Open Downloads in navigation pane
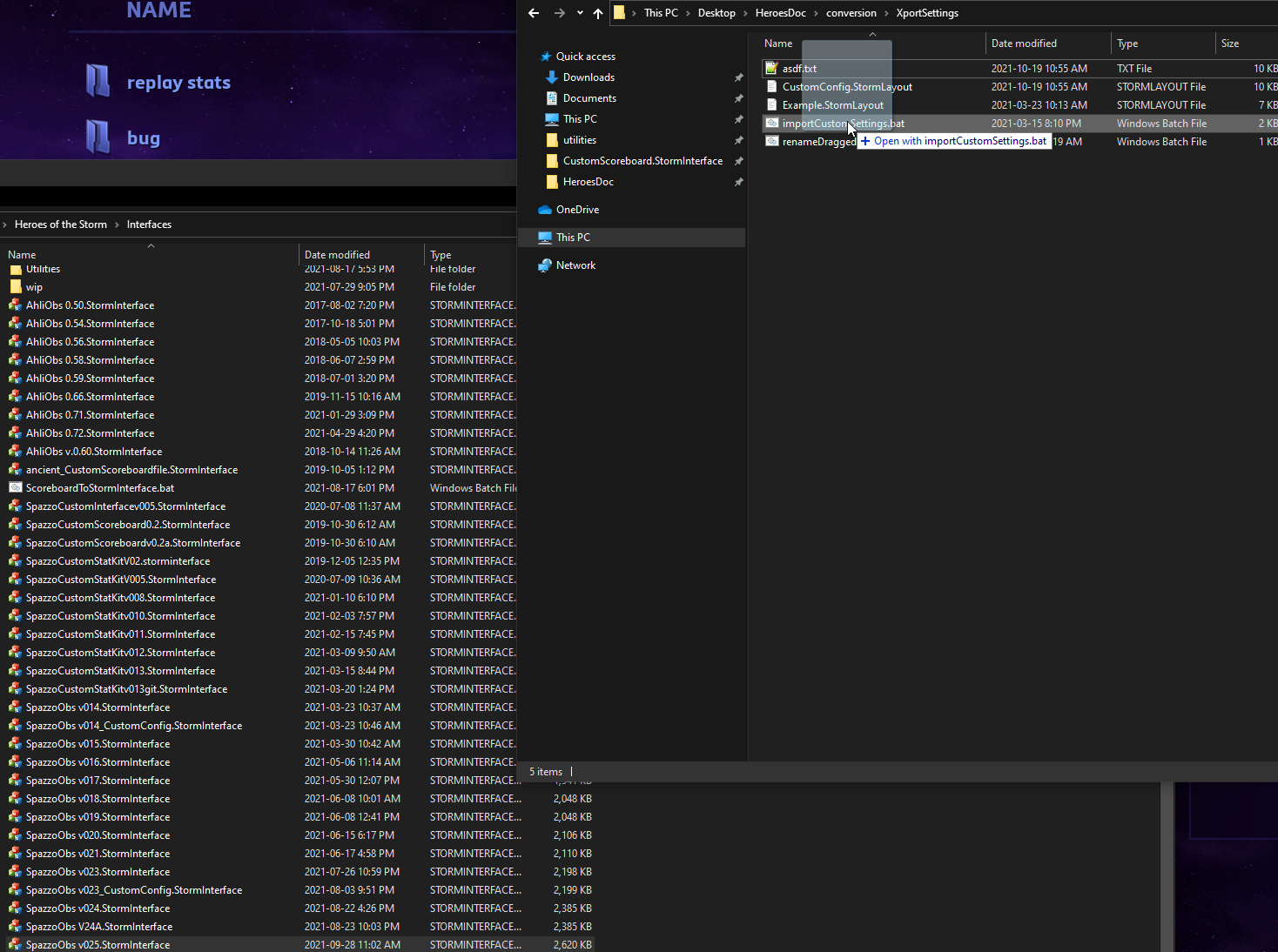 pyautogui.click(x=589, y=77)
